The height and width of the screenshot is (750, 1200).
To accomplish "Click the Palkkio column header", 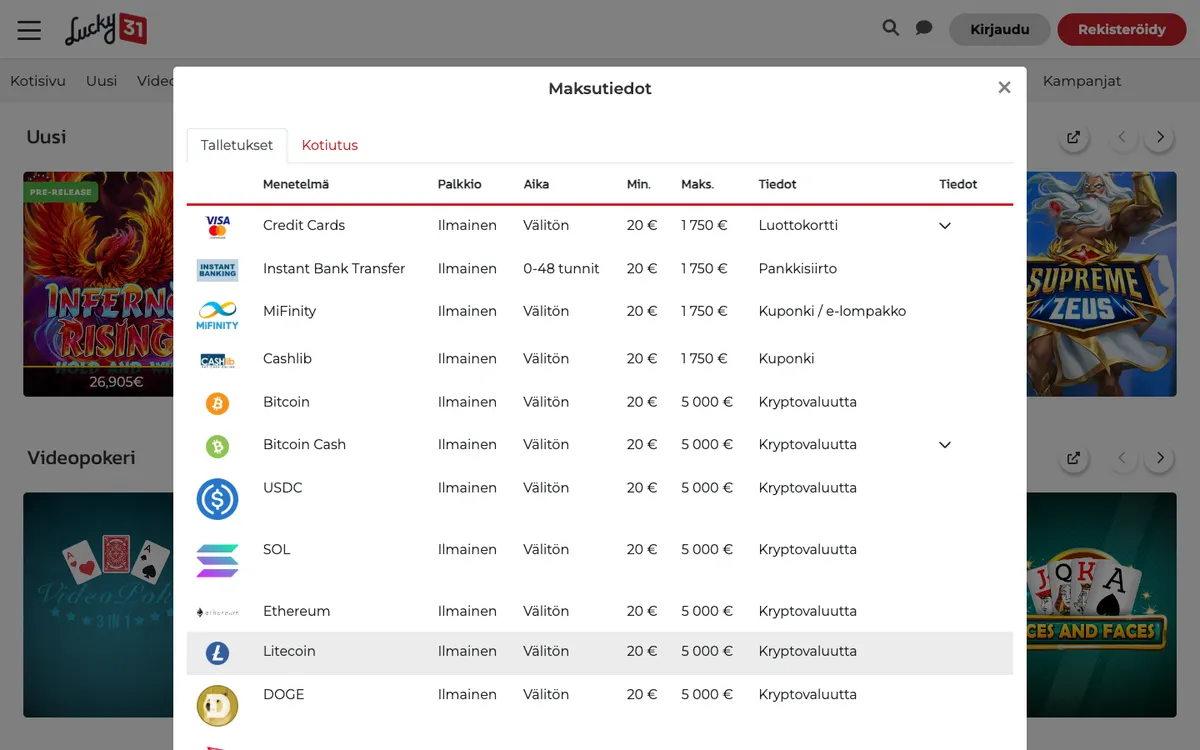I will pyautogui.click(x=460, y=184).
